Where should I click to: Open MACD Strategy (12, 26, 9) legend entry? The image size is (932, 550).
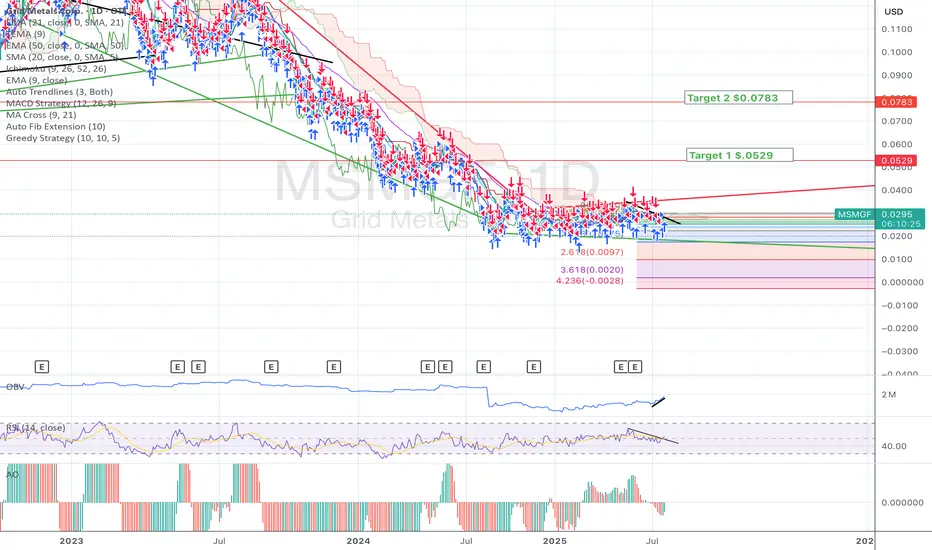click(61, 103)
